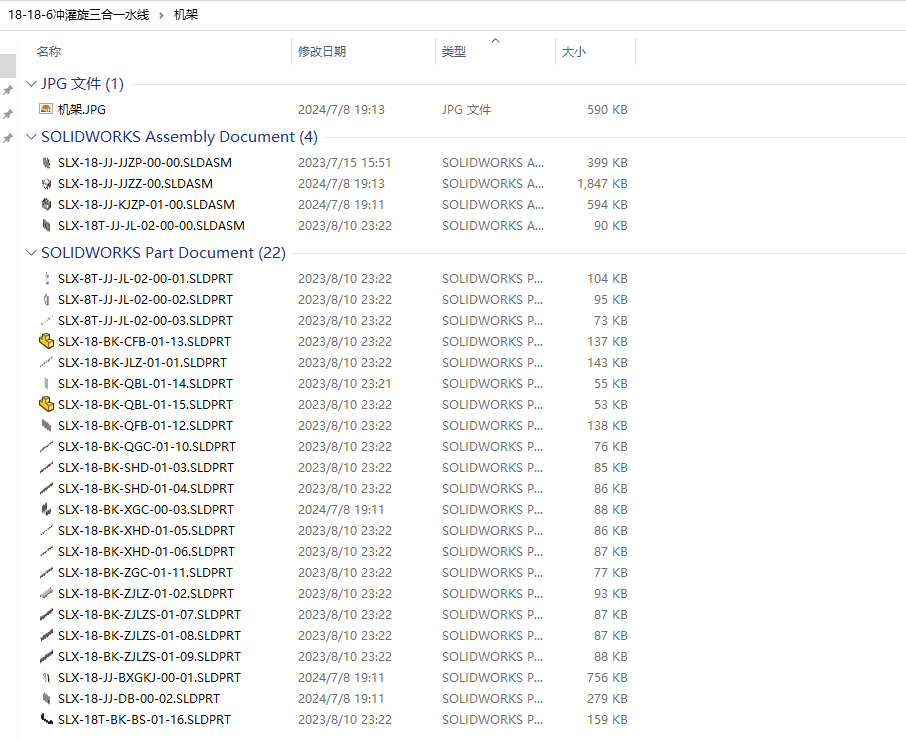
Task: Select the JPG 文件 (1) group header
Action: 83,84
